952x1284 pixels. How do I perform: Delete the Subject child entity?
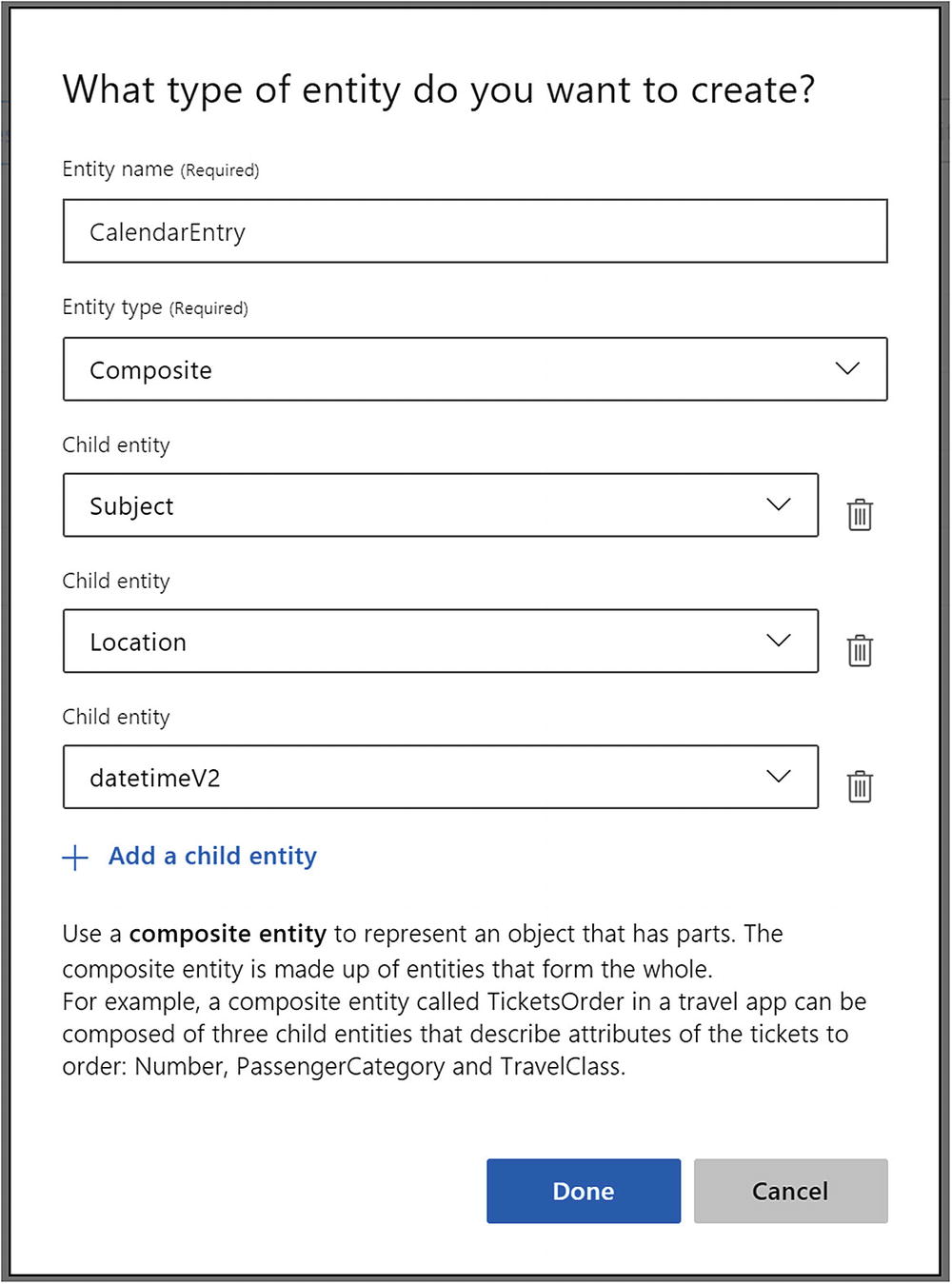tap(860, 514)
